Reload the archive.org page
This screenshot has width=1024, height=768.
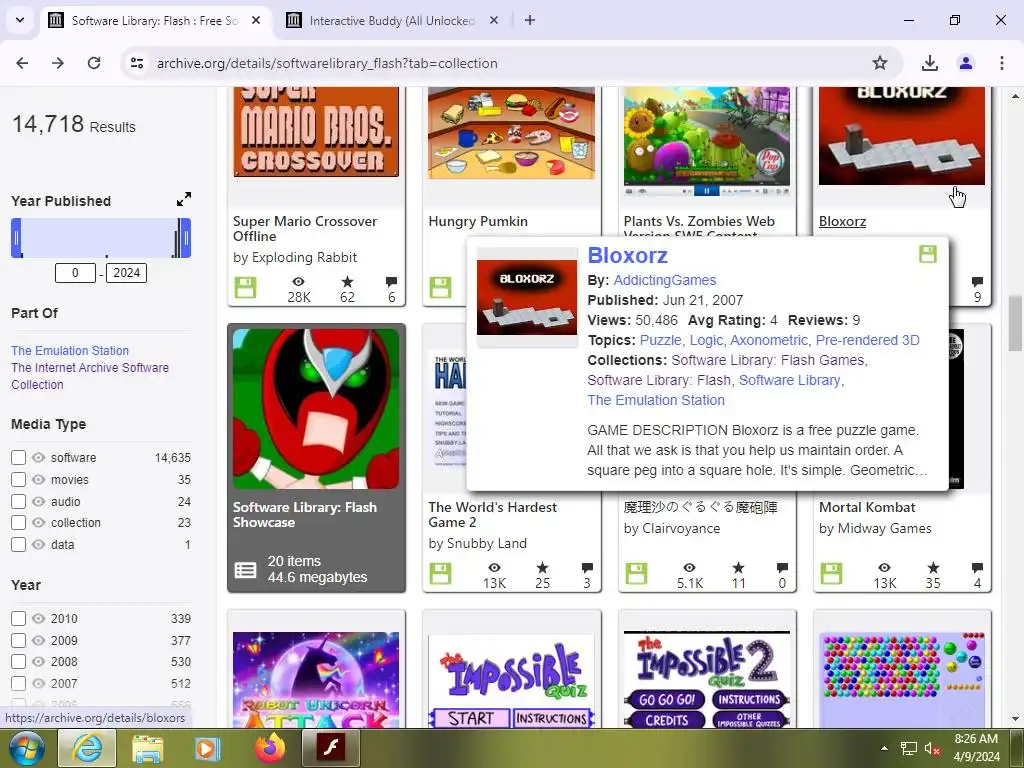94,63
